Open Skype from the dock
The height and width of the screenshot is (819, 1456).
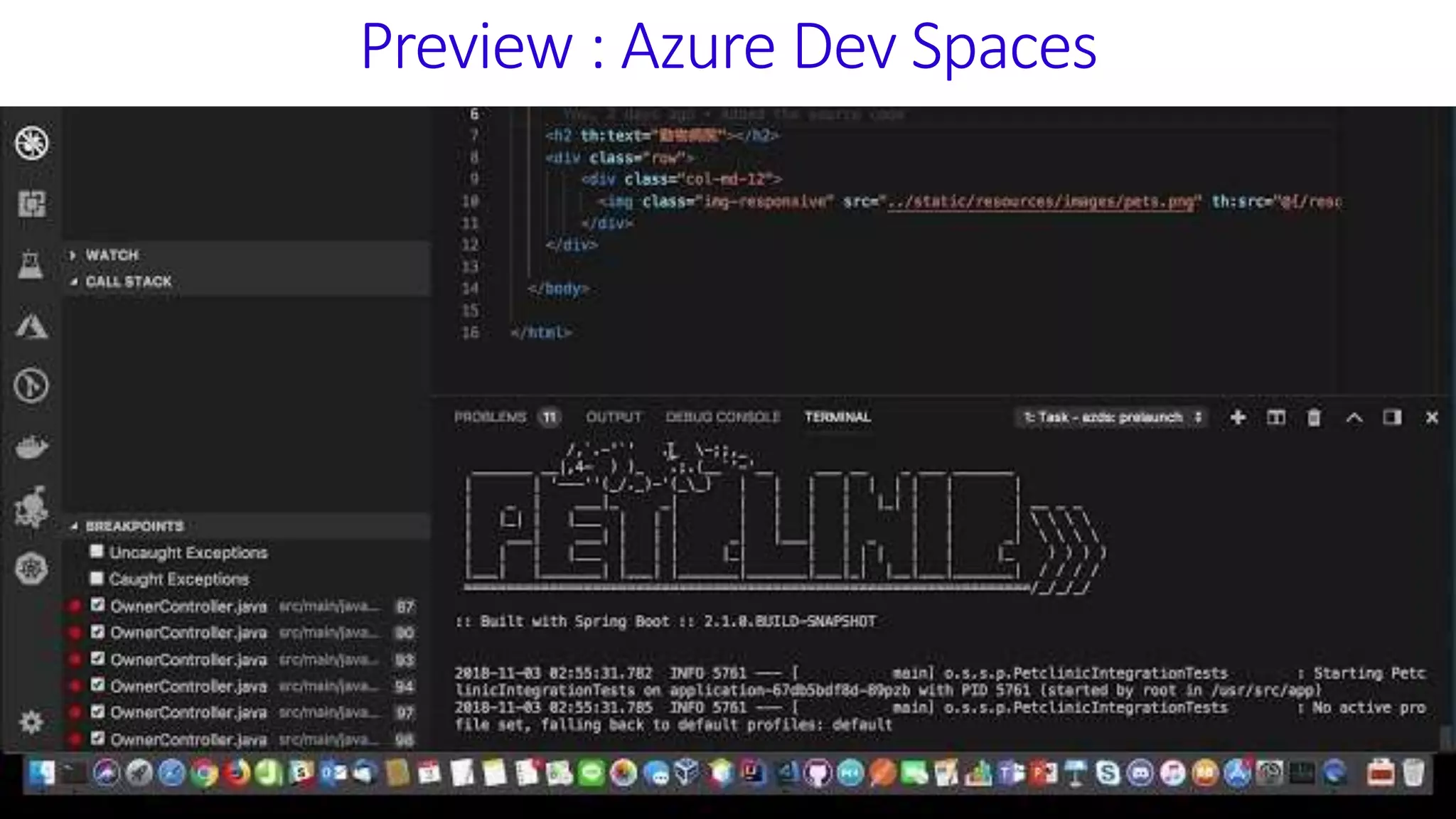click(x=1108, y=773)
